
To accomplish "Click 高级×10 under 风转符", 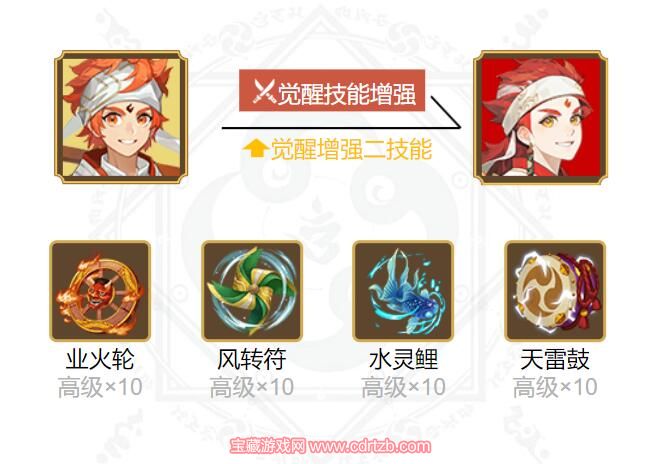I will click(252, 387).
